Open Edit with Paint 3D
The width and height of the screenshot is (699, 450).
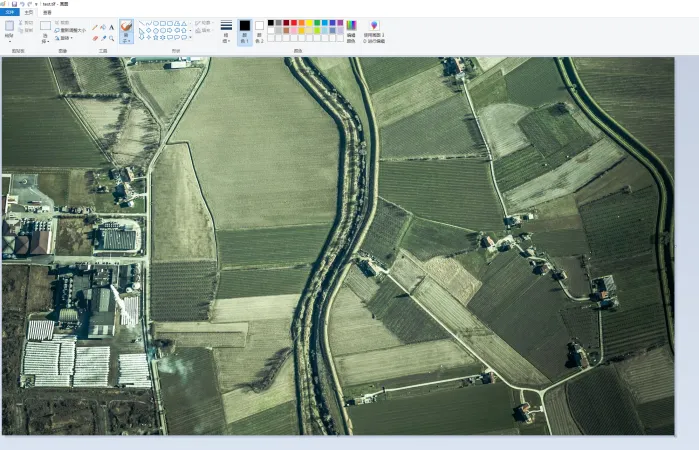coord(374,30)
